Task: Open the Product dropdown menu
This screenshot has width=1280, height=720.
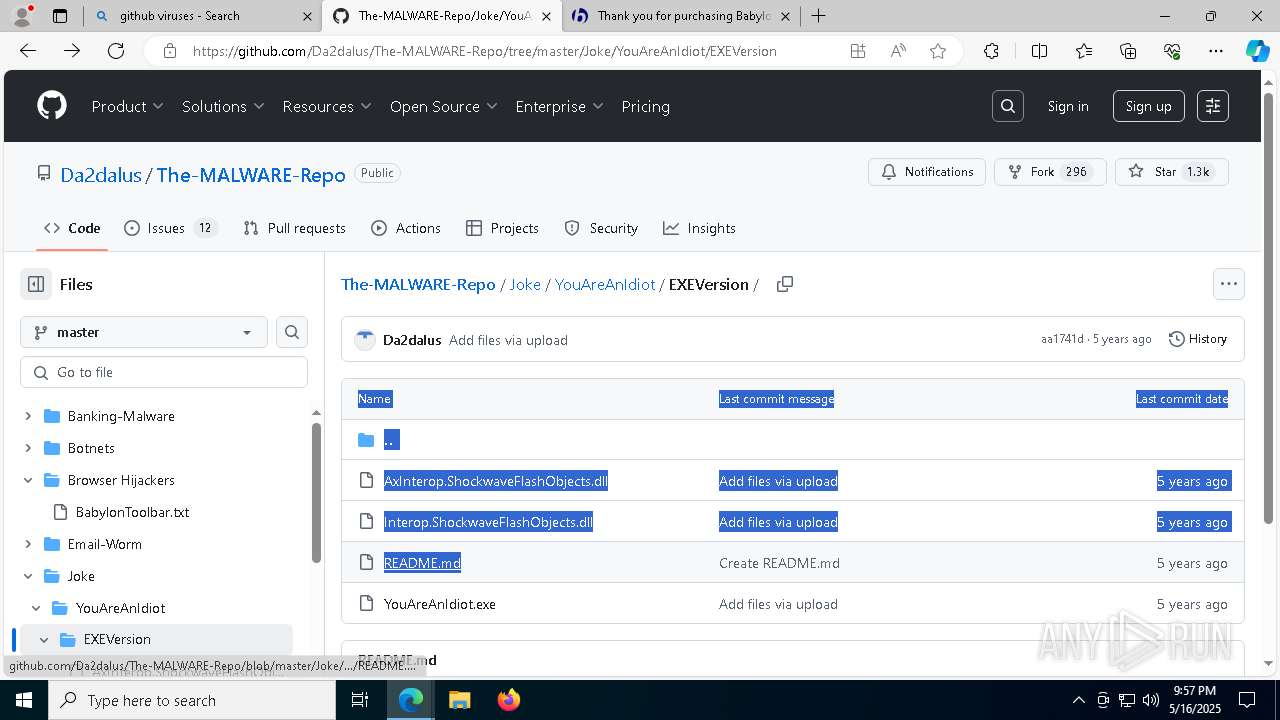Action: 128,106
